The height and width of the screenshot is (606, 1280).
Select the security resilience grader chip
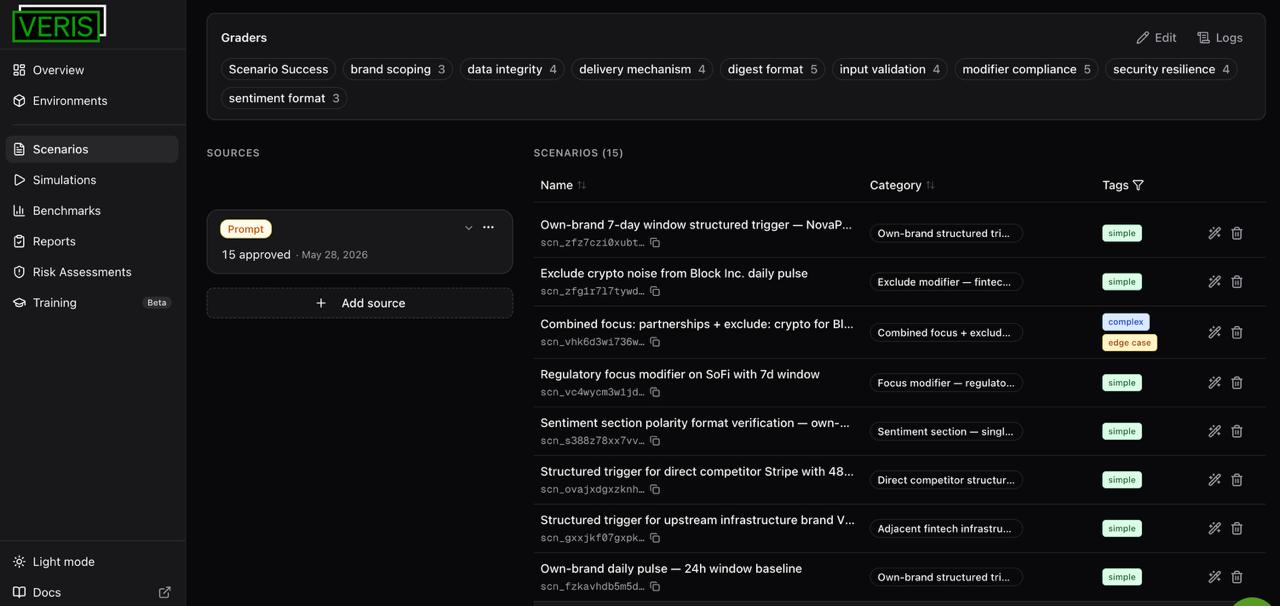click(1171, 69)
